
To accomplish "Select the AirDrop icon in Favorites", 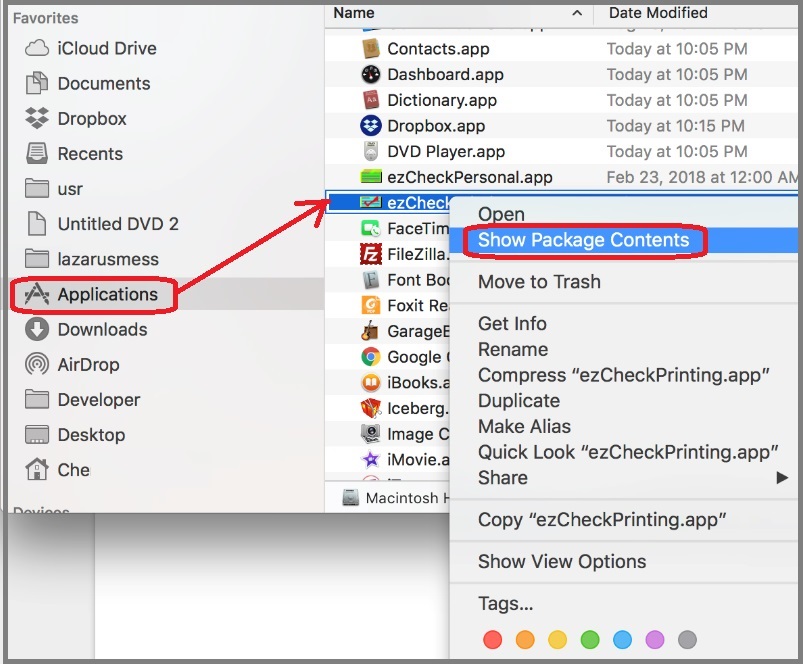I will tap(37, 365).
